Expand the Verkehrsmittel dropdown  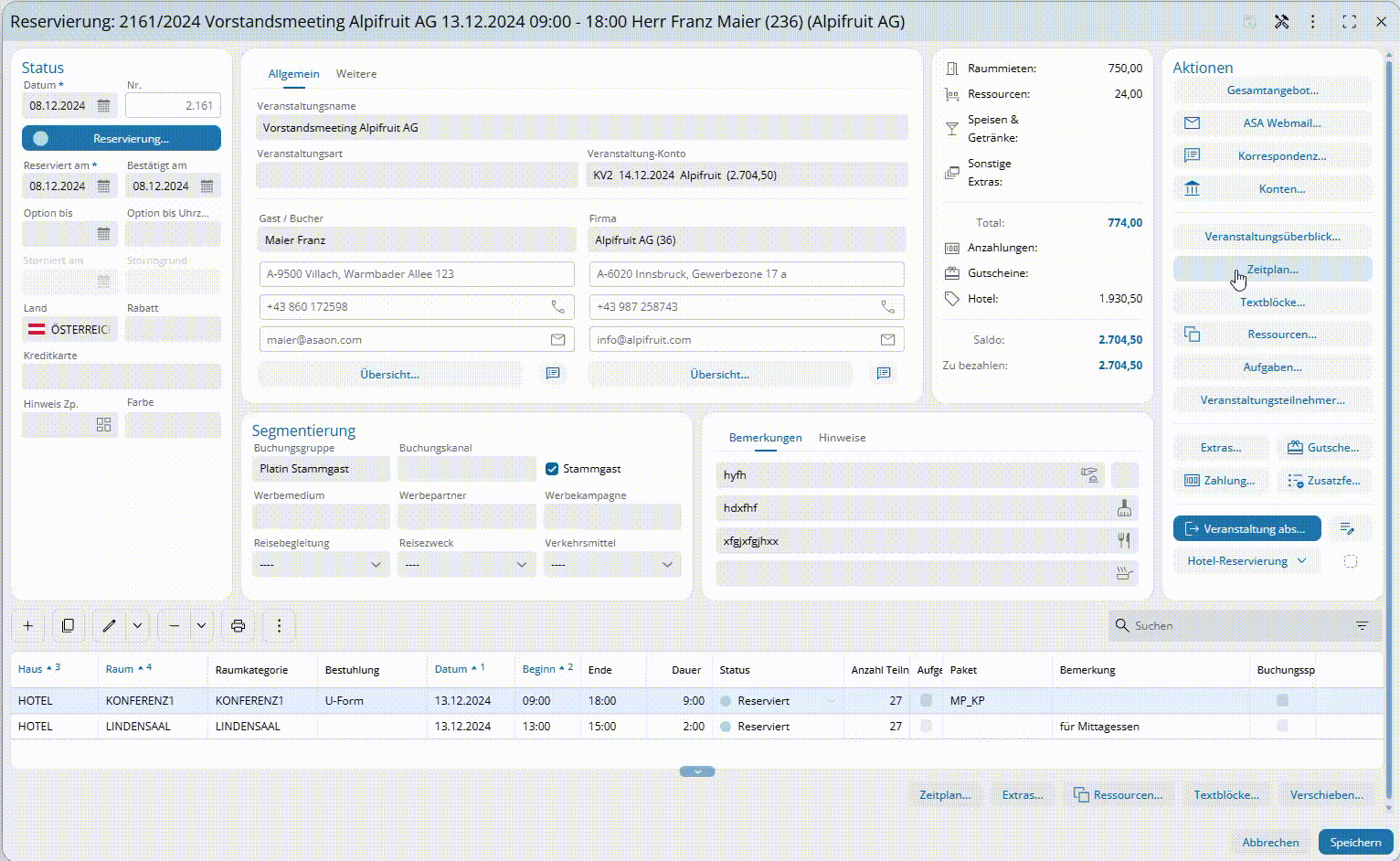pyautogui.click(x=612, y=565)
